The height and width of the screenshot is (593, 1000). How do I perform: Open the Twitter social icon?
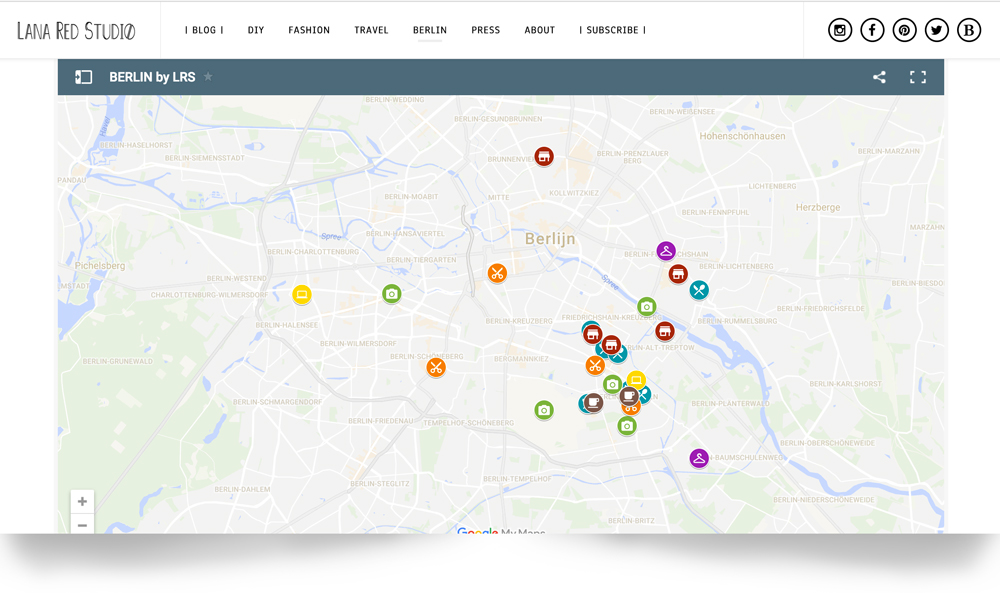pos(937,30)
